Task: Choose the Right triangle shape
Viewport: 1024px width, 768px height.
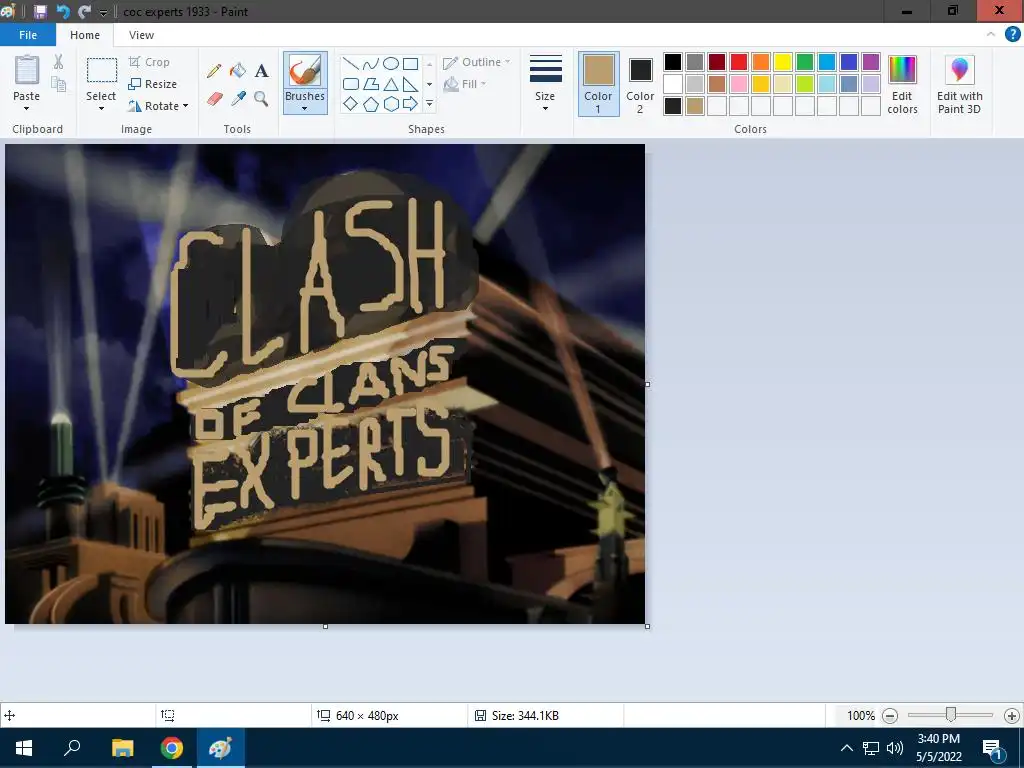Action: click(411, 84)
